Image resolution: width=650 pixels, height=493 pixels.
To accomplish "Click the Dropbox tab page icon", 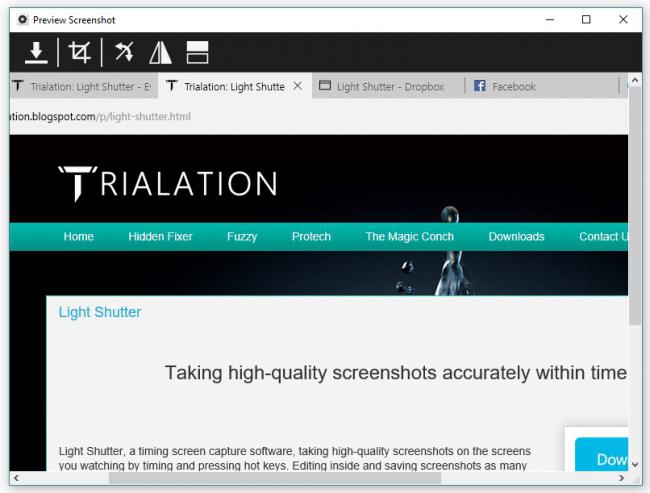I will tap(325, 85).
